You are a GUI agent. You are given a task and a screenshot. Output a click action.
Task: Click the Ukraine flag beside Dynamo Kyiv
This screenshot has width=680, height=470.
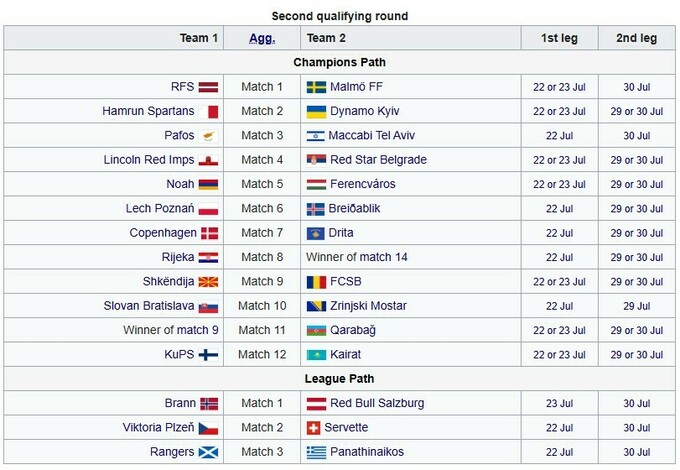pyautogui.click(x=316, y=111)
